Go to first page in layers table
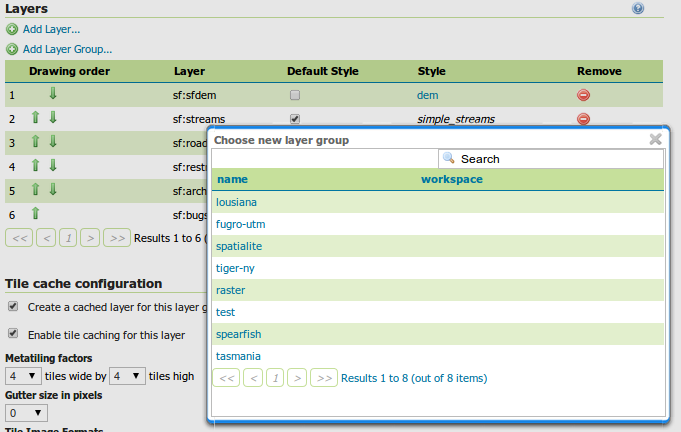This screenshot has width=681, height=432. tap(19, 238)
